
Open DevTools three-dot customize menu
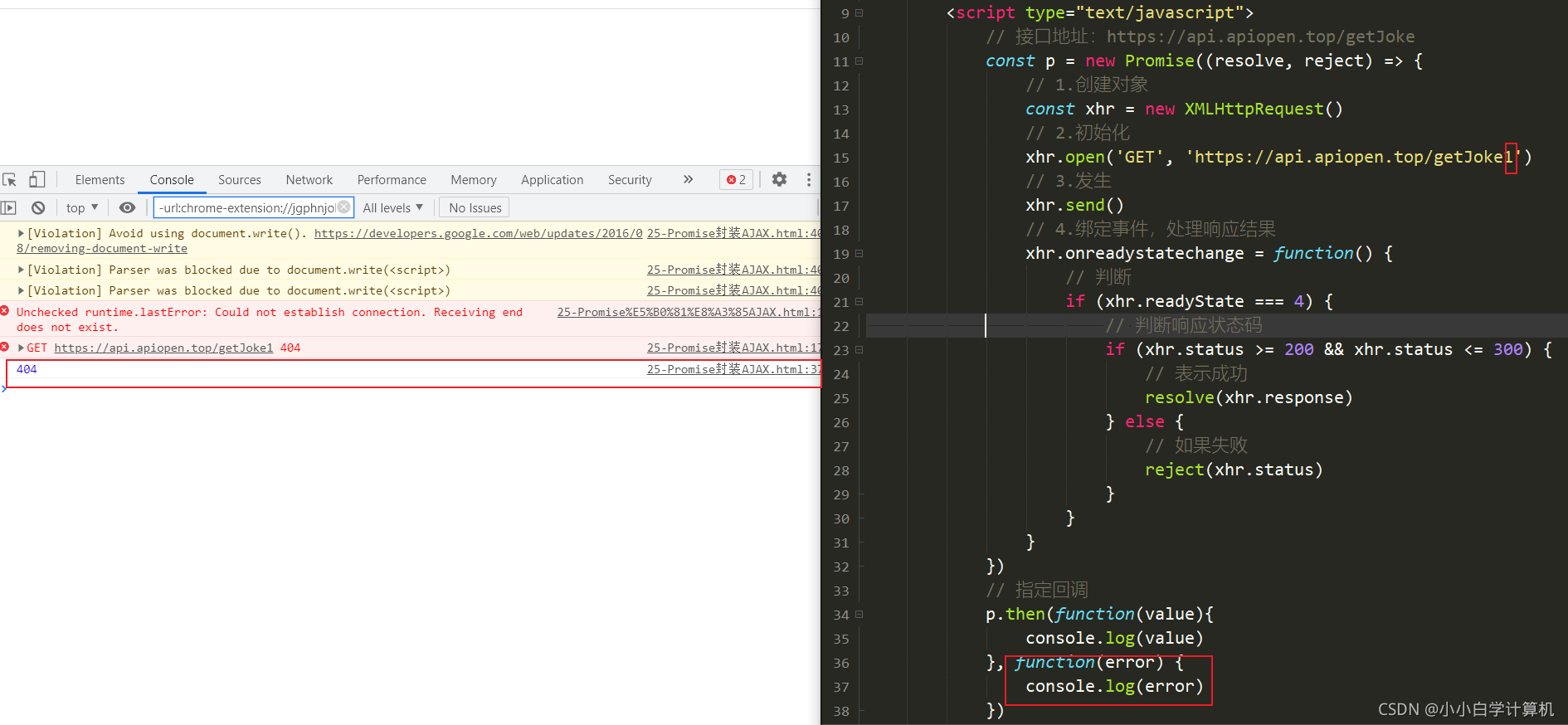(x=809, y=179)
